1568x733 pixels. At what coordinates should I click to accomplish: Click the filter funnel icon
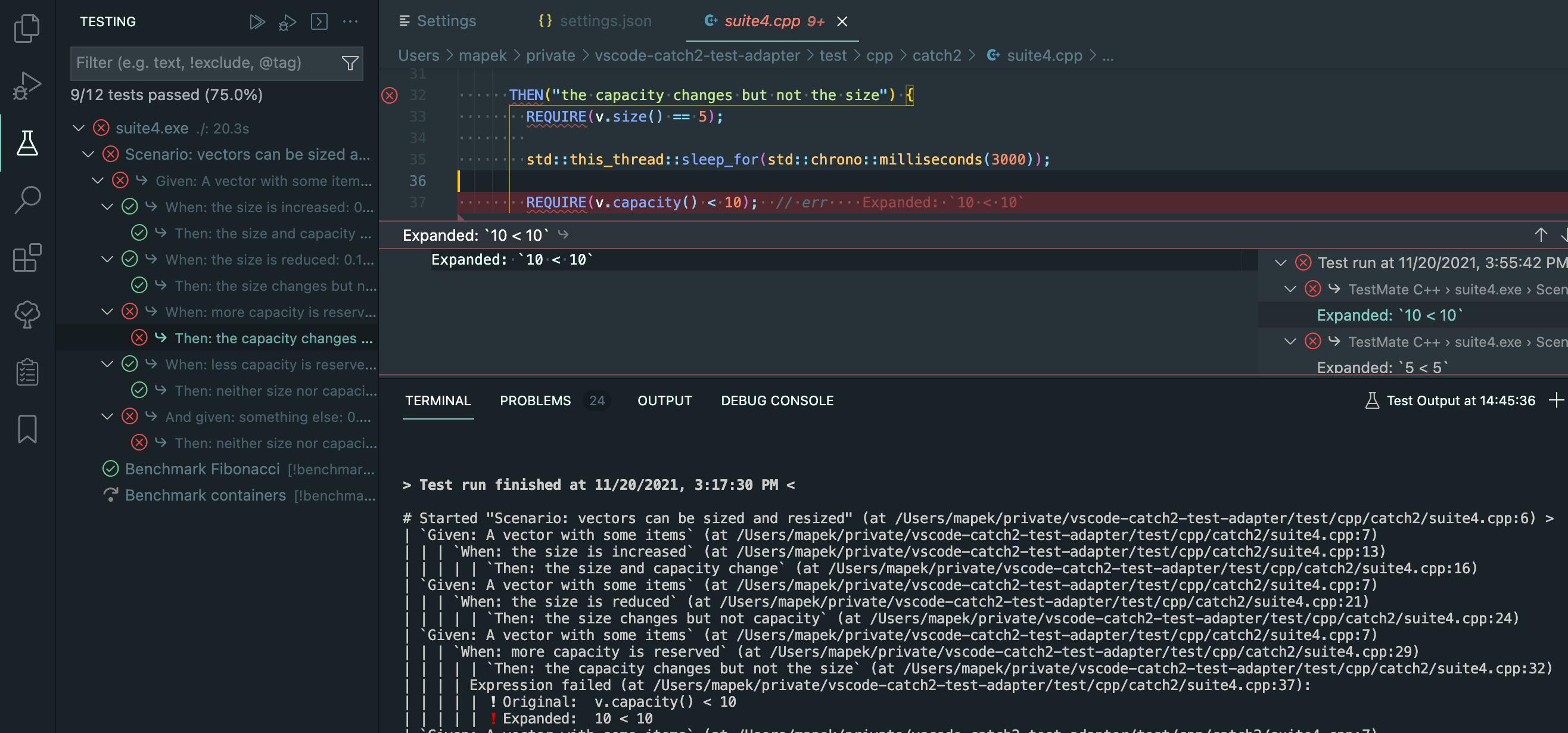coord(350,63)
